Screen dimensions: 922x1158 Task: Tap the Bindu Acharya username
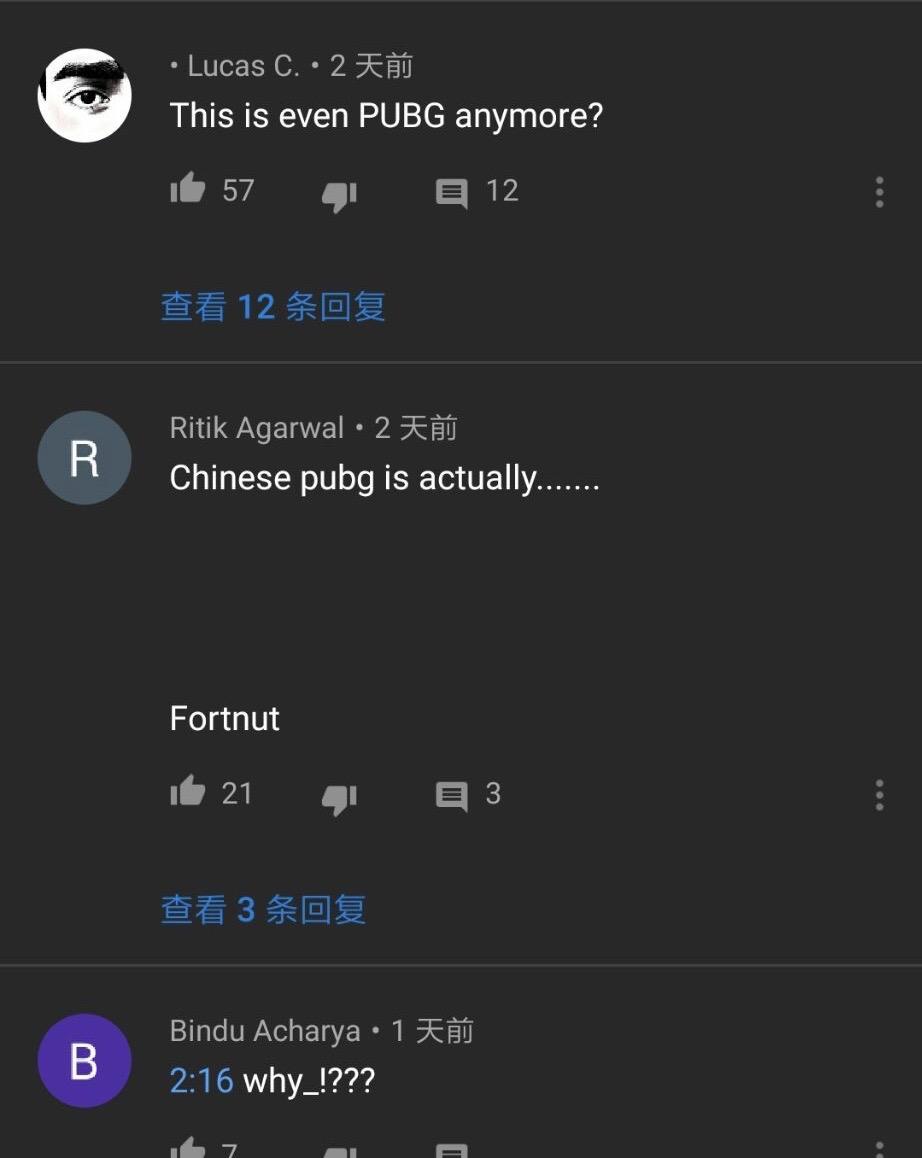264,1031
